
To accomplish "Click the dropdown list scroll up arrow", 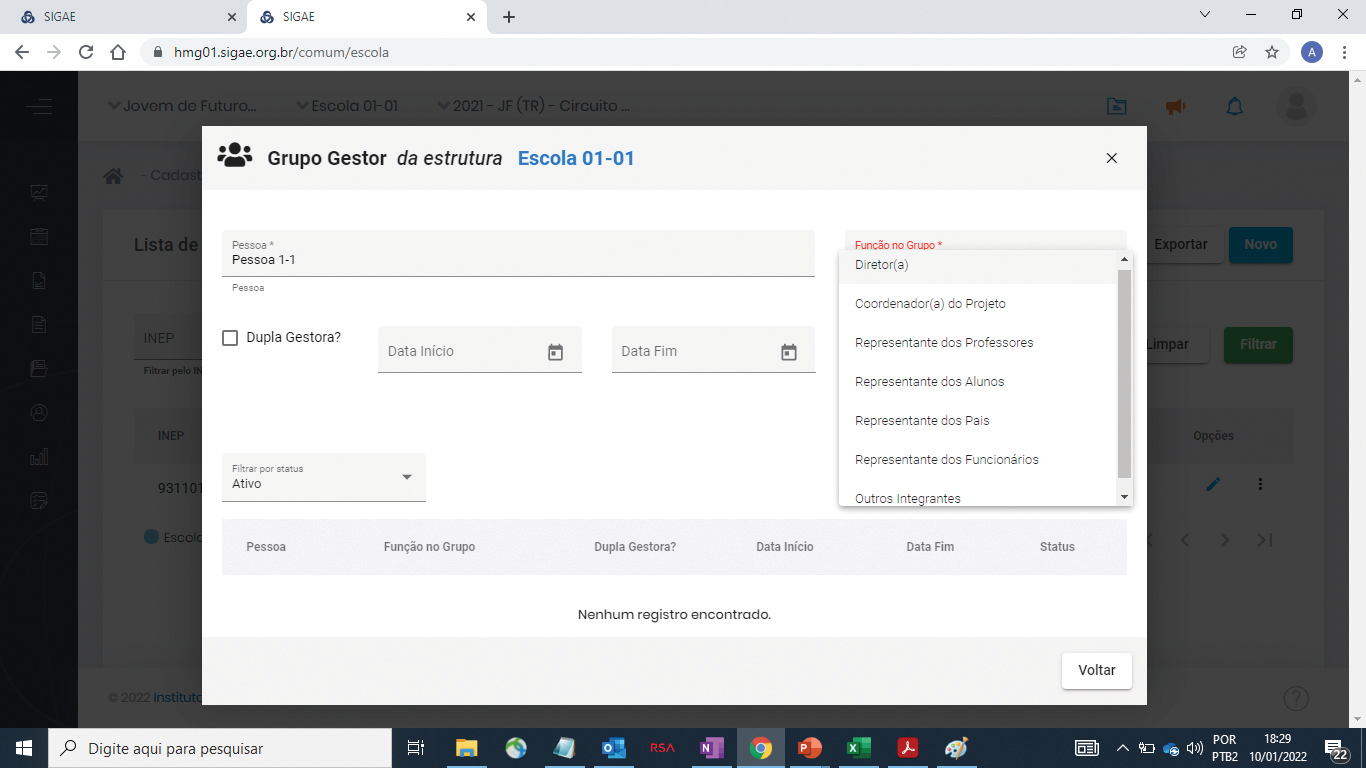I will click(x=1124, y=259).
